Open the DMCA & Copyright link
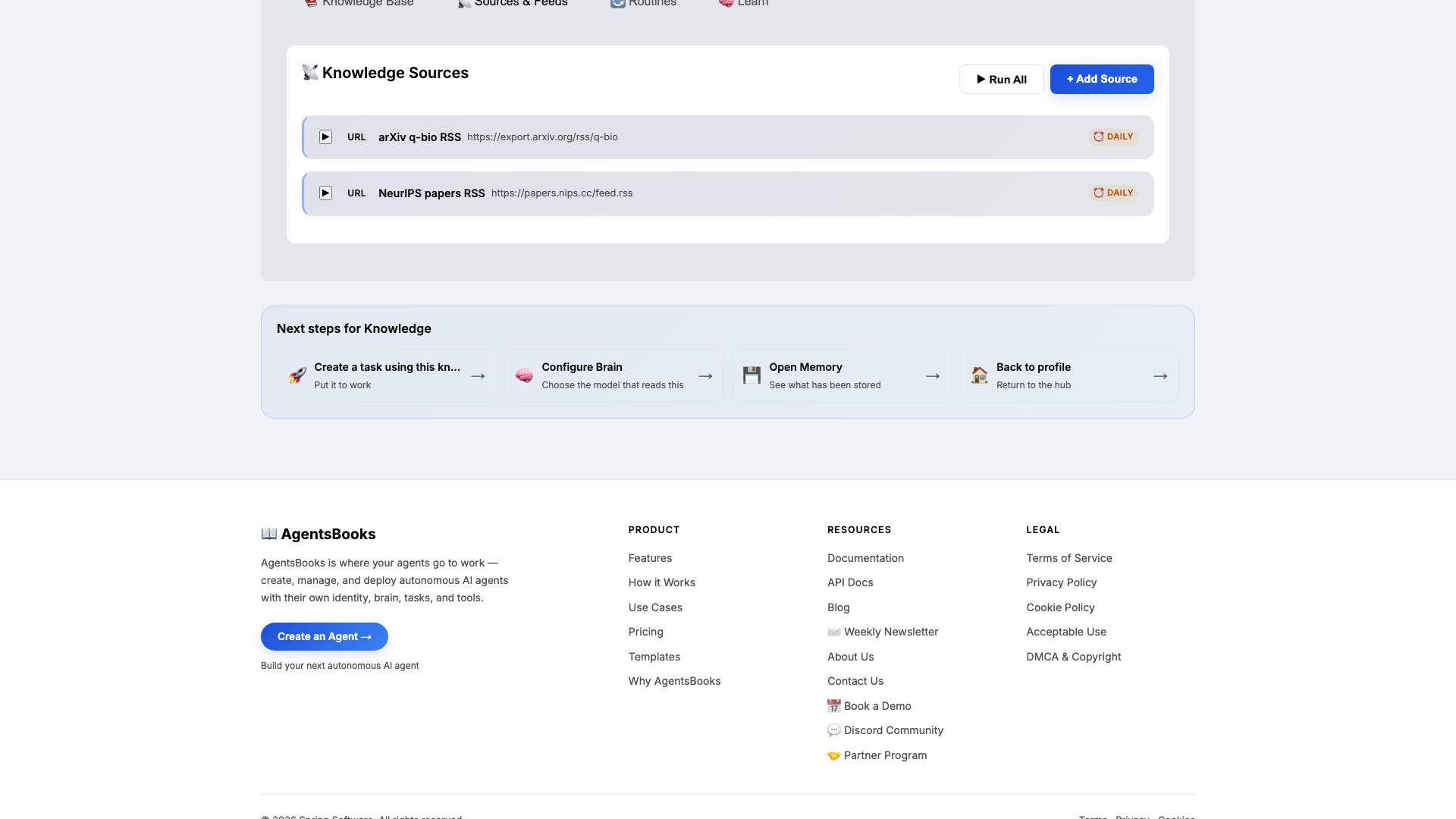1456x819 pixels. point(1073,657)
